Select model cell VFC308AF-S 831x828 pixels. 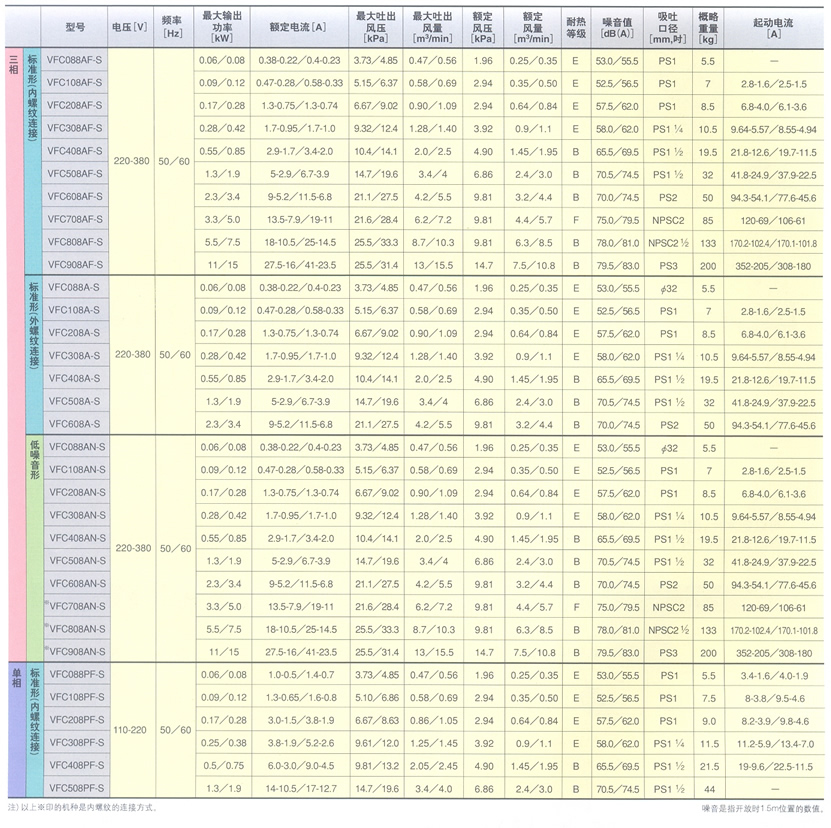(74, 128)
